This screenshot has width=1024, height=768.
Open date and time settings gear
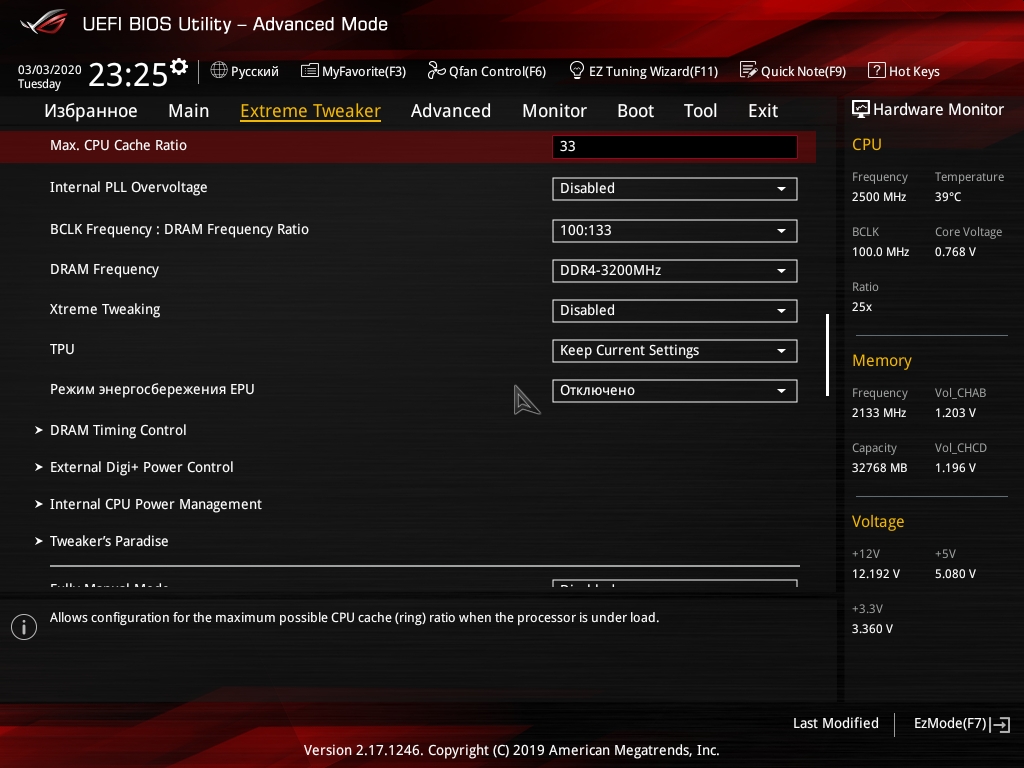click(179, 67)
